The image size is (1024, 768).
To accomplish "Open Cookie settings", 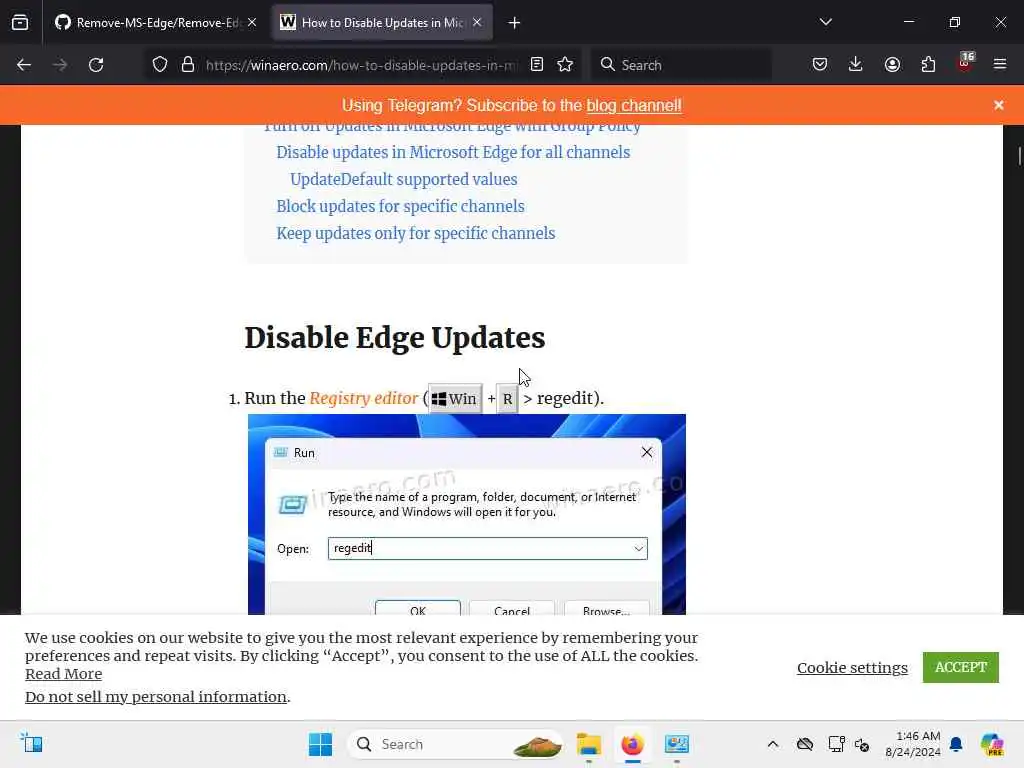I will 852,667.
